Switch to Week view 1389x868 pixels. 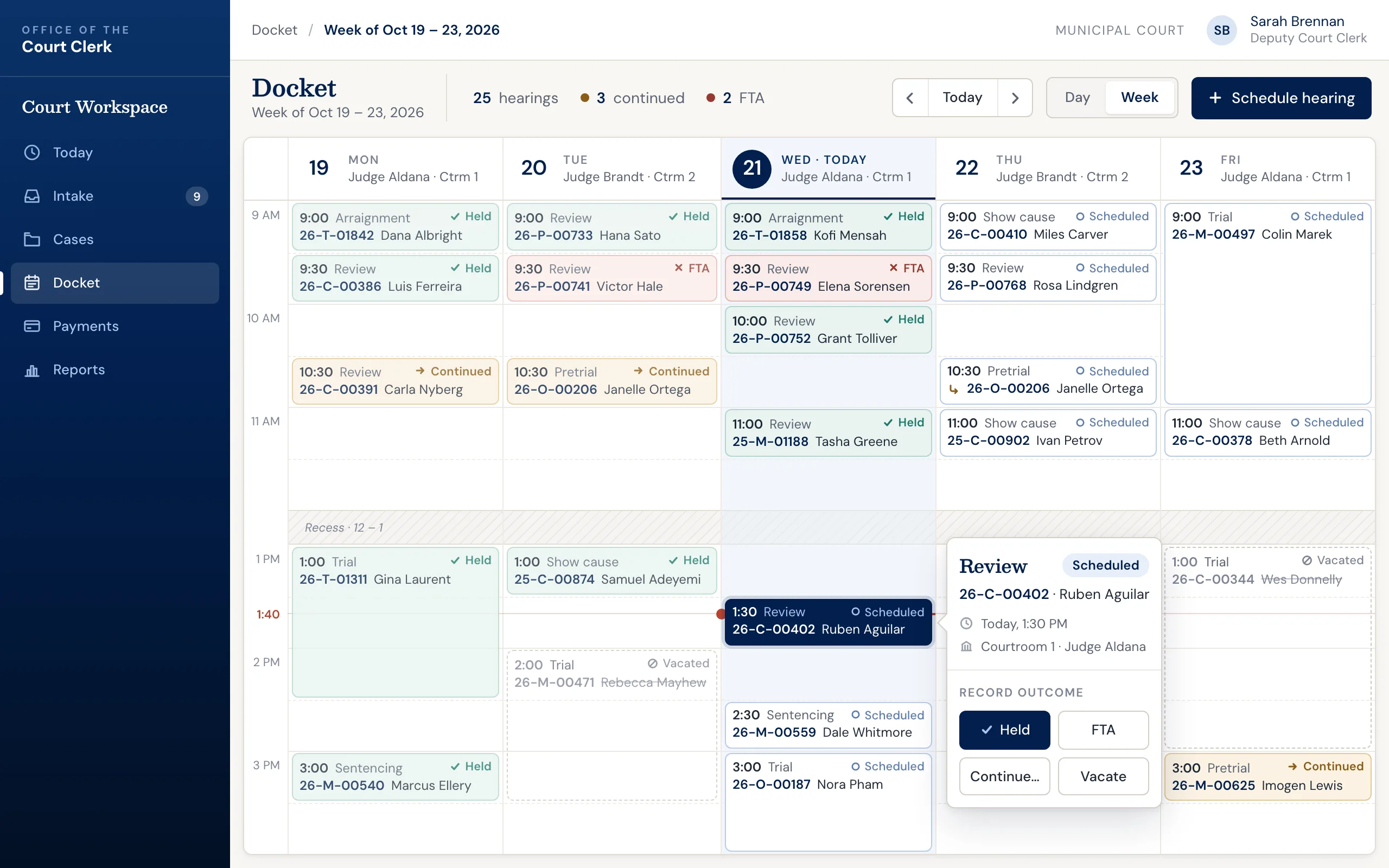point(1139,98)
